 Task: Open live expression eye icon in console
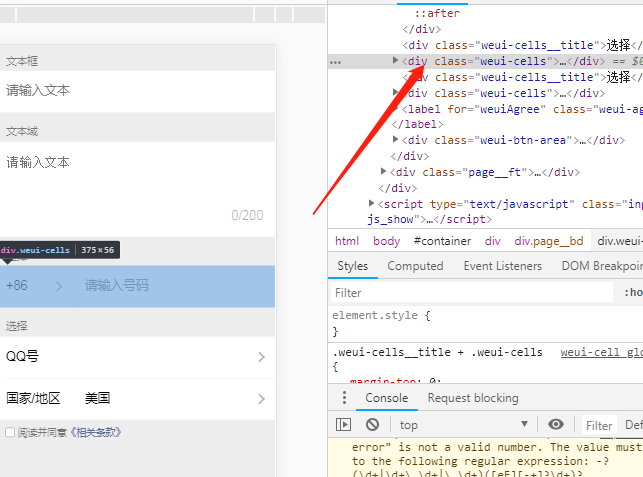(x=556, y=424)
